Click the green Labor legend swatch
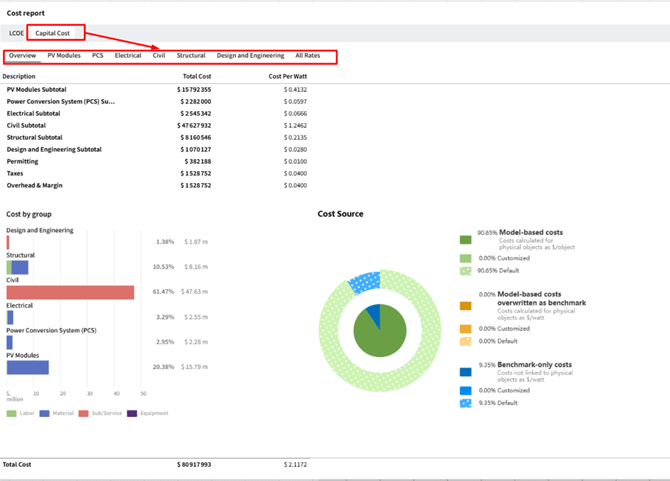 pos(11,413)
